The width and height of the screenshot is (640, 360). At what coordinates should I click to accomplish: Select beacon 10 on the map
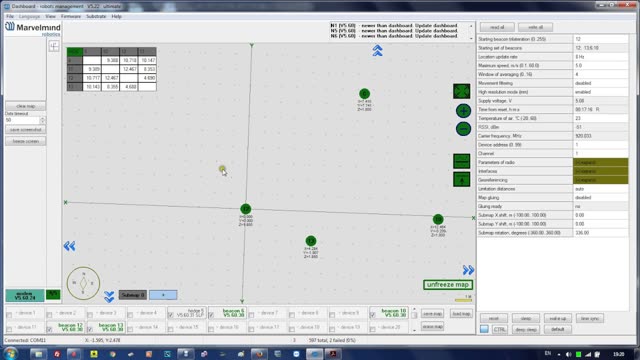click(x=438, y=219)
